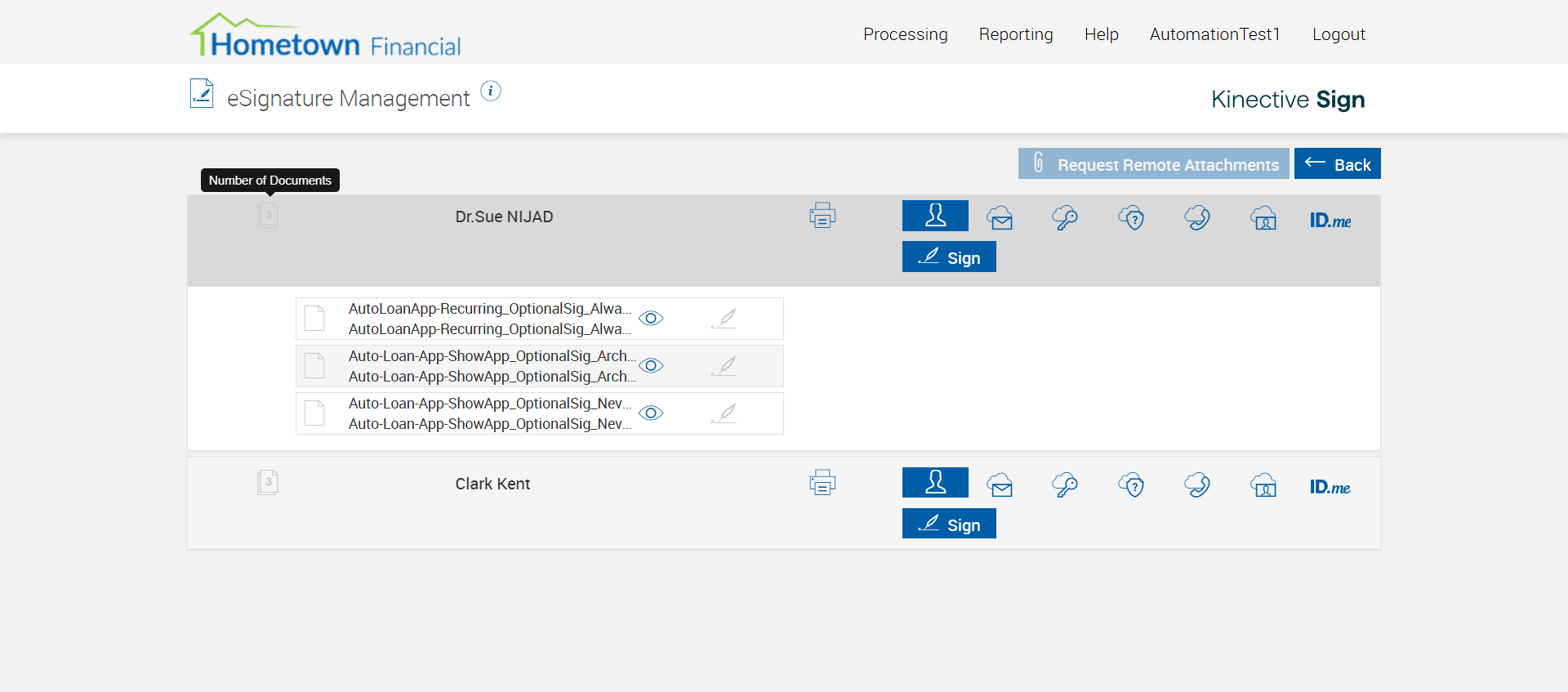Preview AutoLoanApp-Recurring document with eye icon
This screenshot has height=692, width=1568.
click(651, 318)
